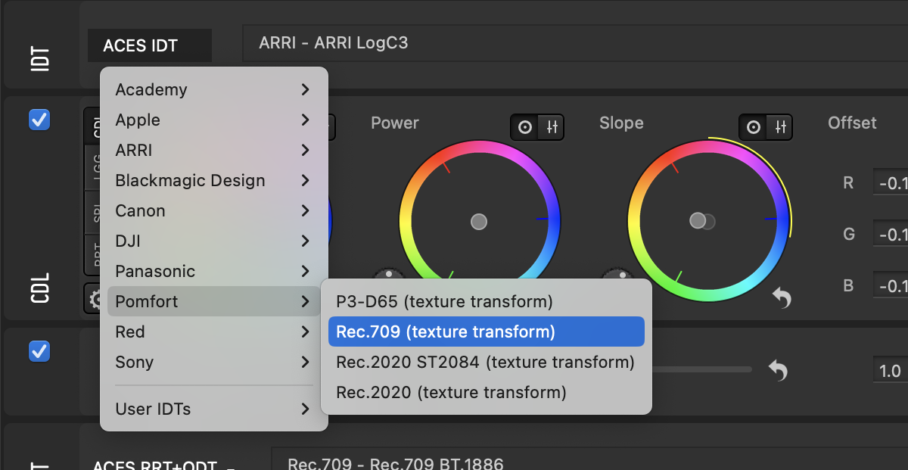
Task: Open the Rec.709 BT.1886 ODT selector
Action: click(x=590, y=460)
